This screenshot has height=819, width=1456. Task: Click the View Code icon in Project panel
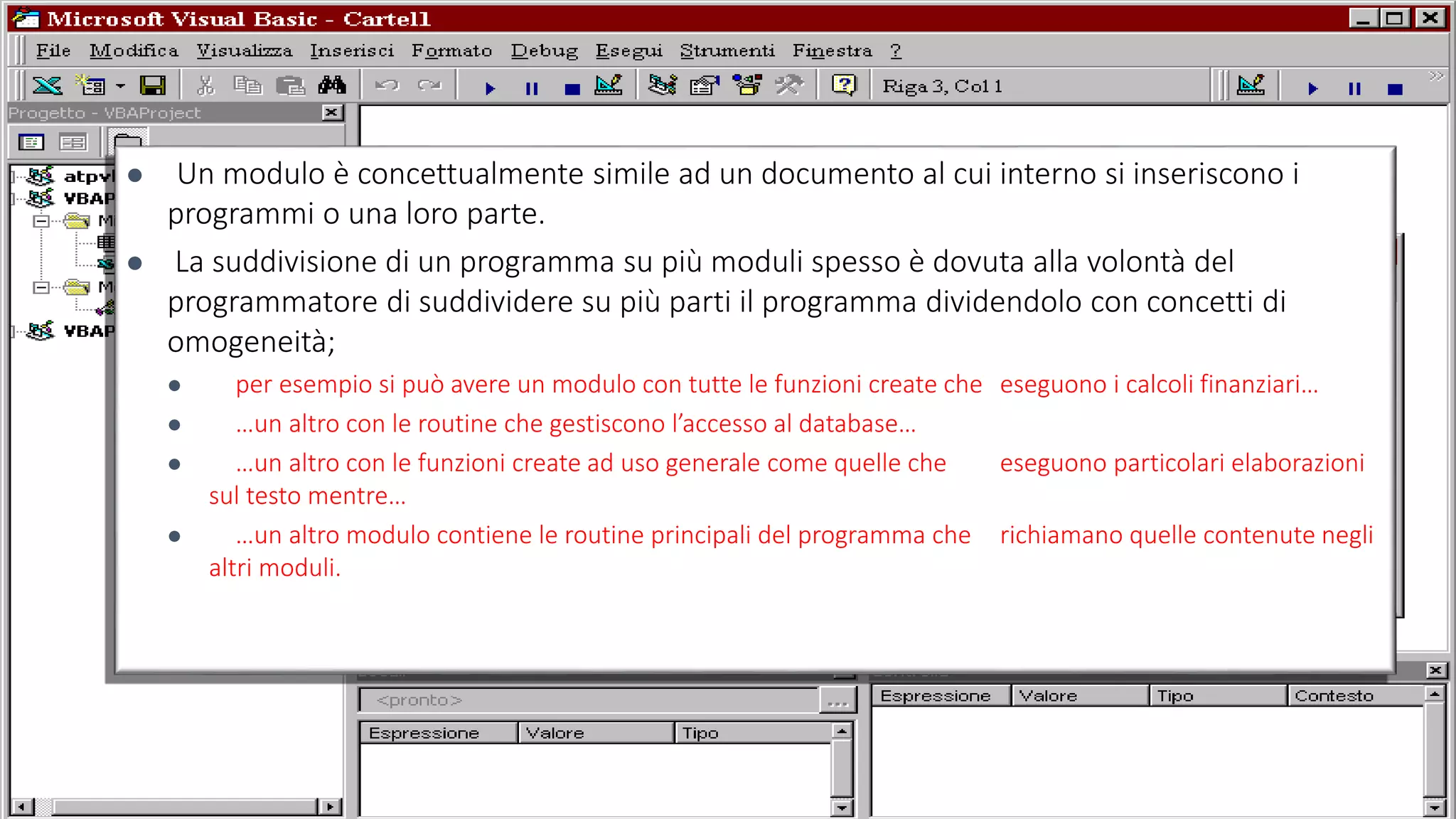[x=31, y=142]
